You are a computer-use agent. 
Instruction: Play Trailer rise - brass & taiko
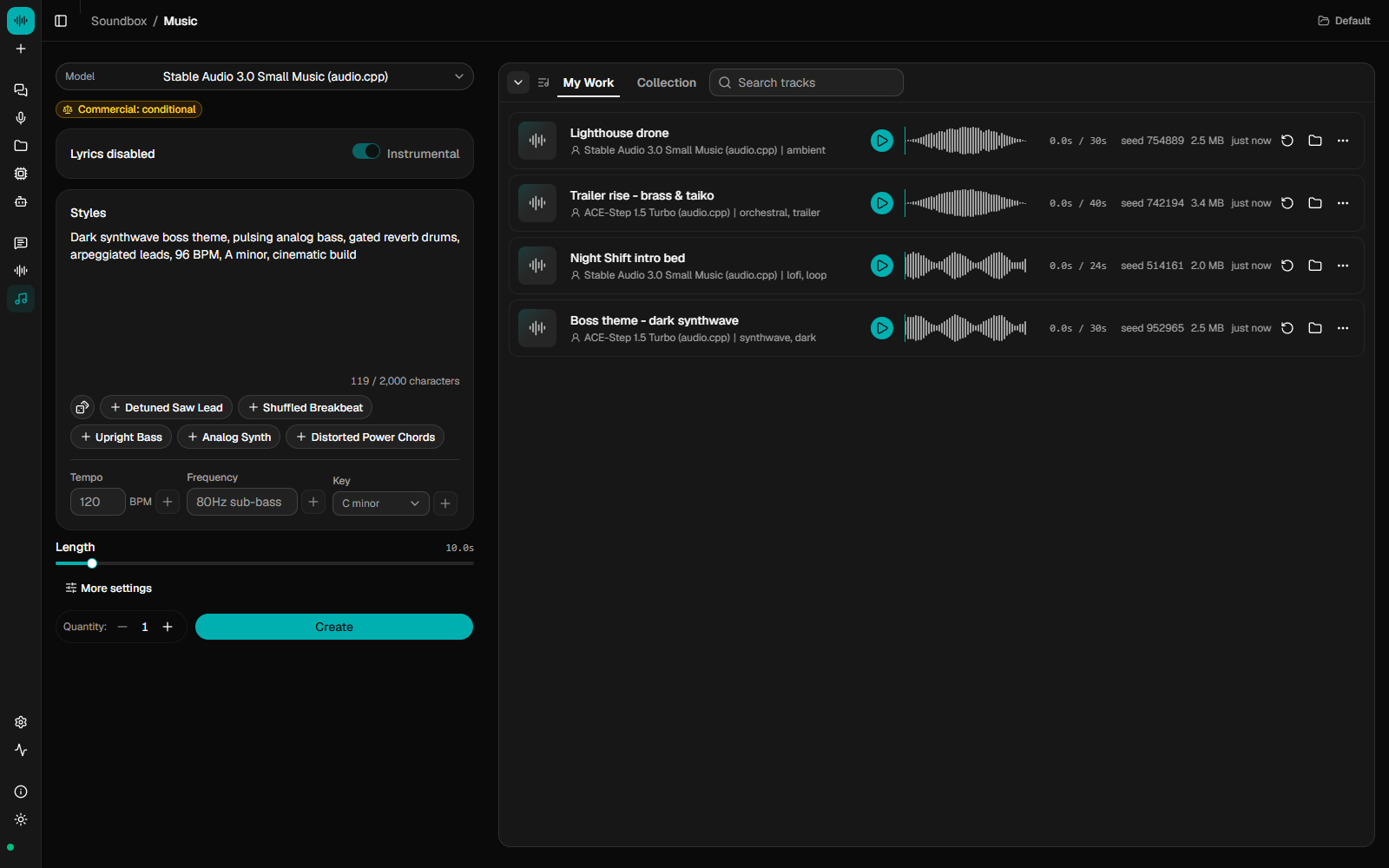pyautogui.click(x=882, y=203)
